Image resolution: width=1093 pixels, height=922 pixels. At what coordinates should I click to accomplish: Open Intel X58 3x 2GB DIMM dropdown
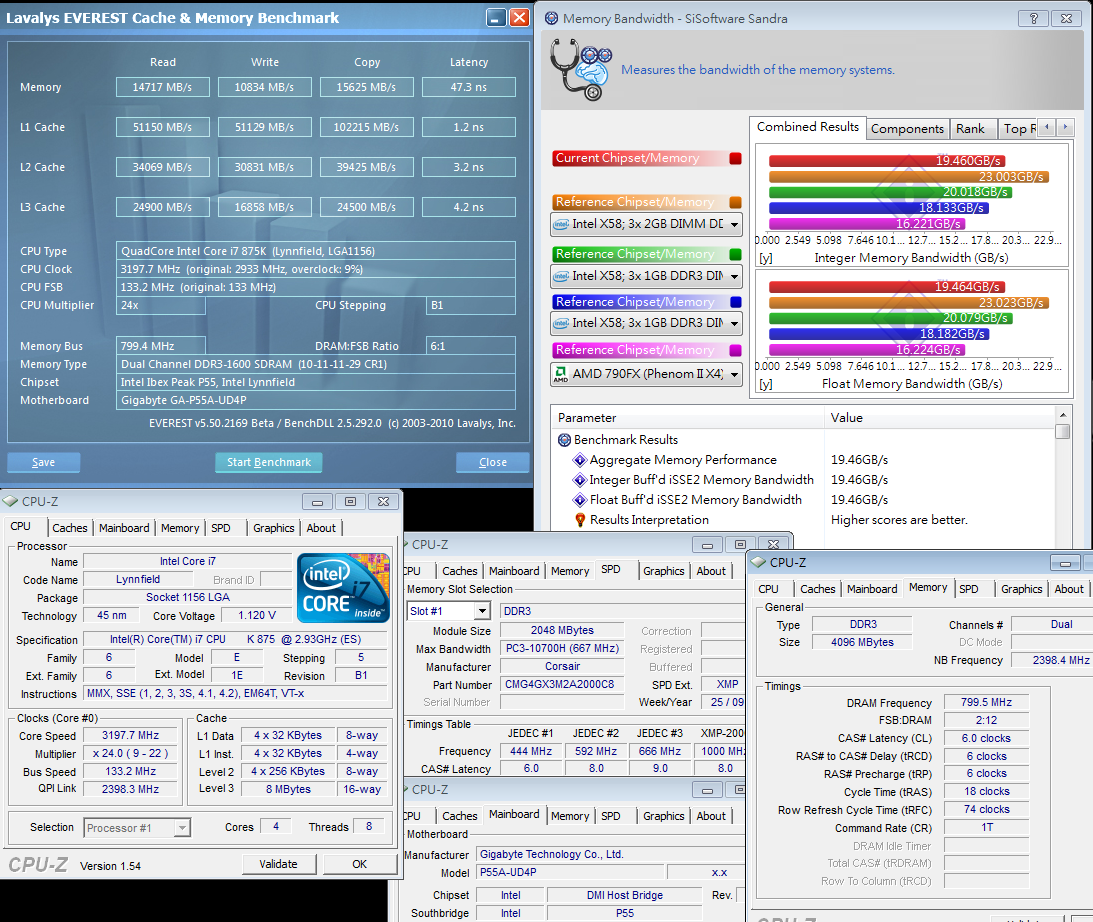coord(646,224)
